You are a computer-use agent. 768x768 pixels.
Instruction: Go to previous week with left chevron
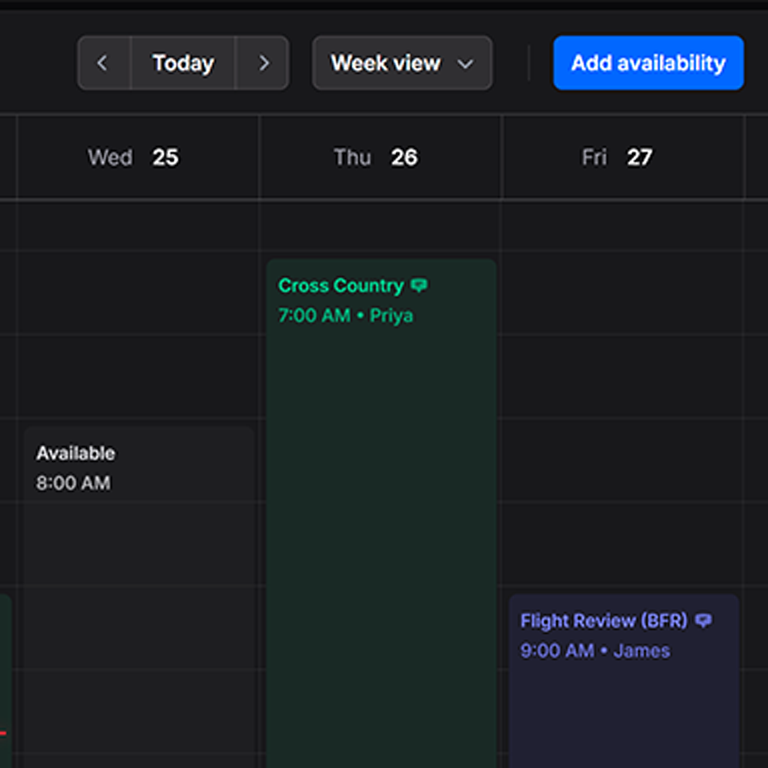pos(104,63)
